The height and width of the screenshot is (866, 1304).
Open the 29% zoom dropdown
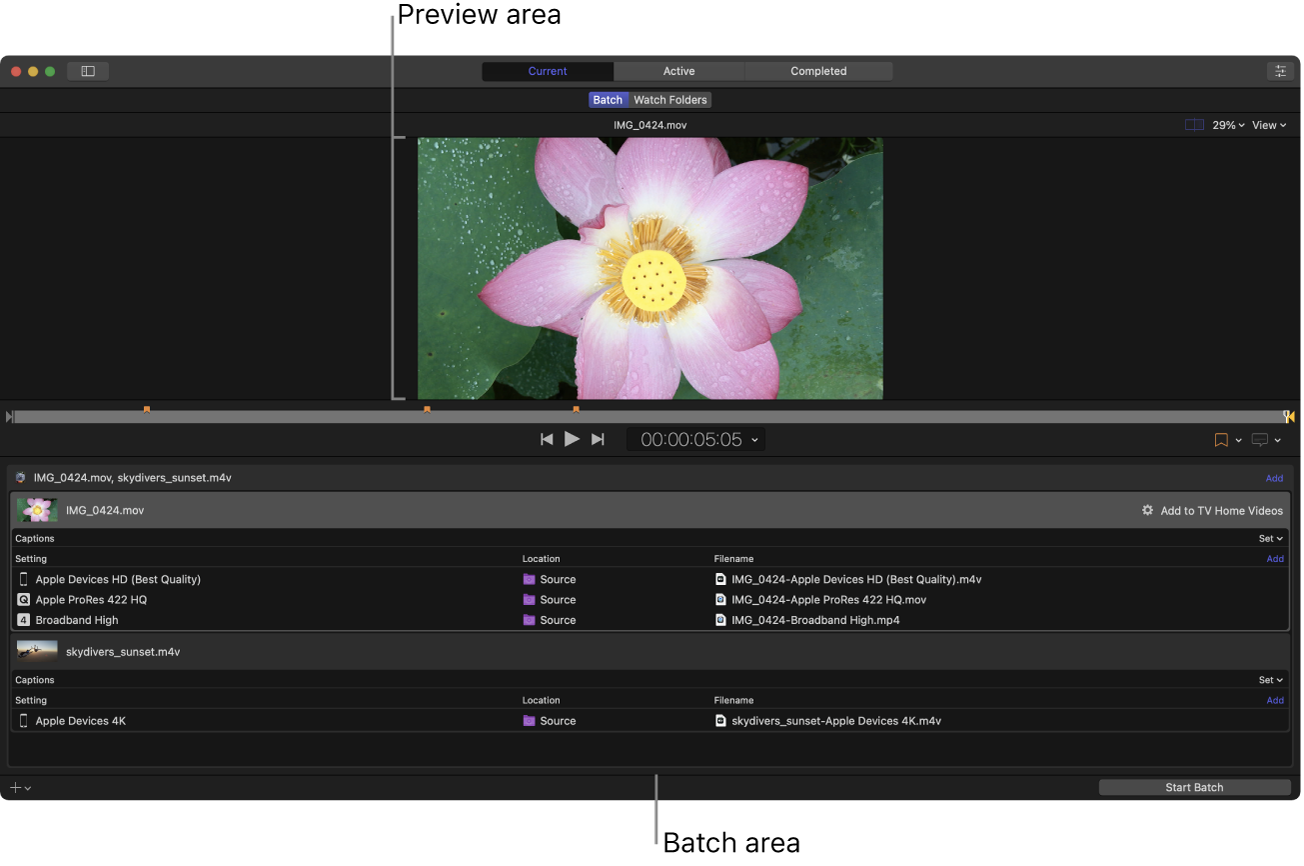click(x=1228, y=125)
